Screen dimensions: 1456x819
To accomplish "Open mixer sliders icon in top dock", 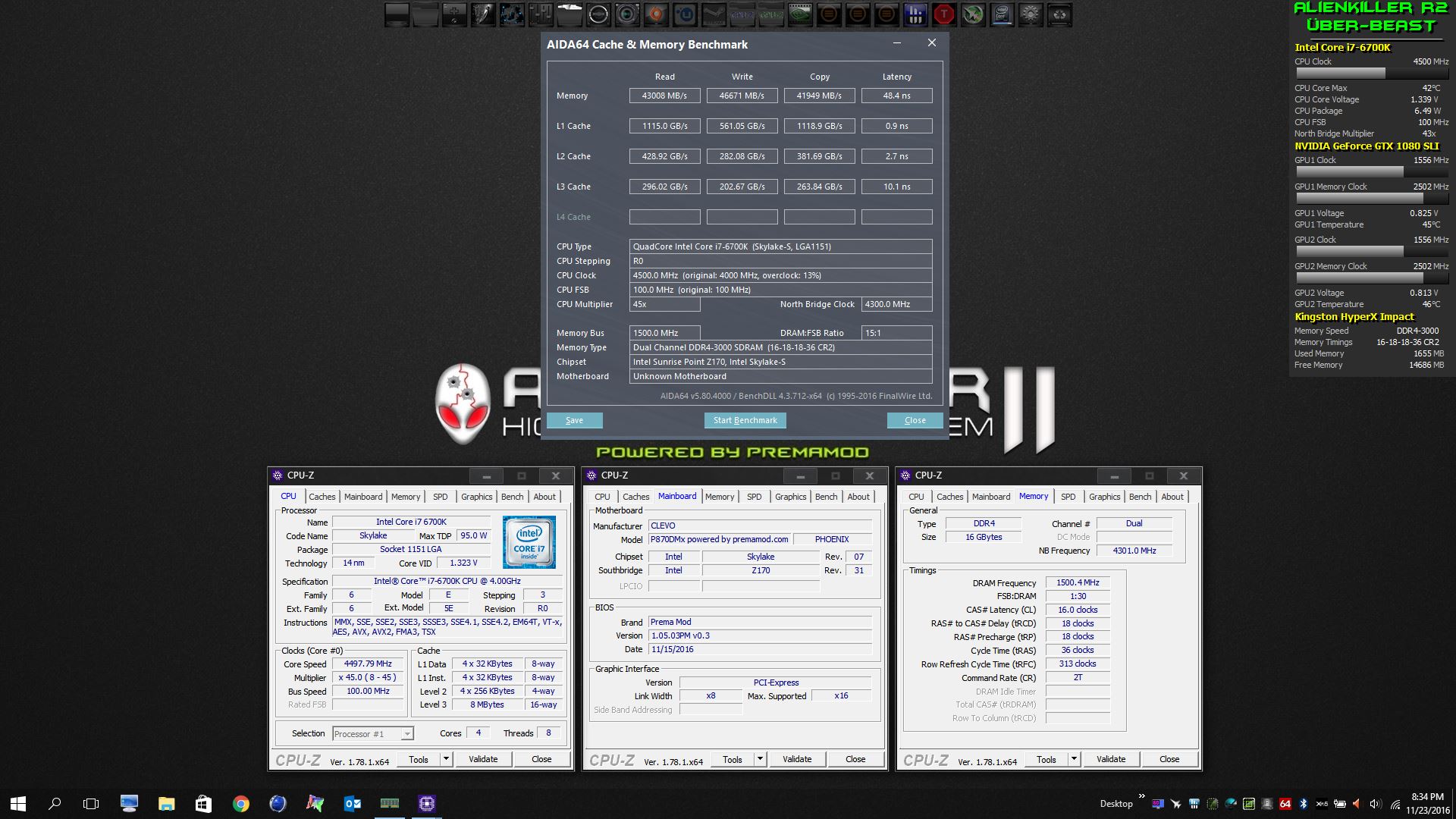I will pyautogui.click(x=541, y=14).
